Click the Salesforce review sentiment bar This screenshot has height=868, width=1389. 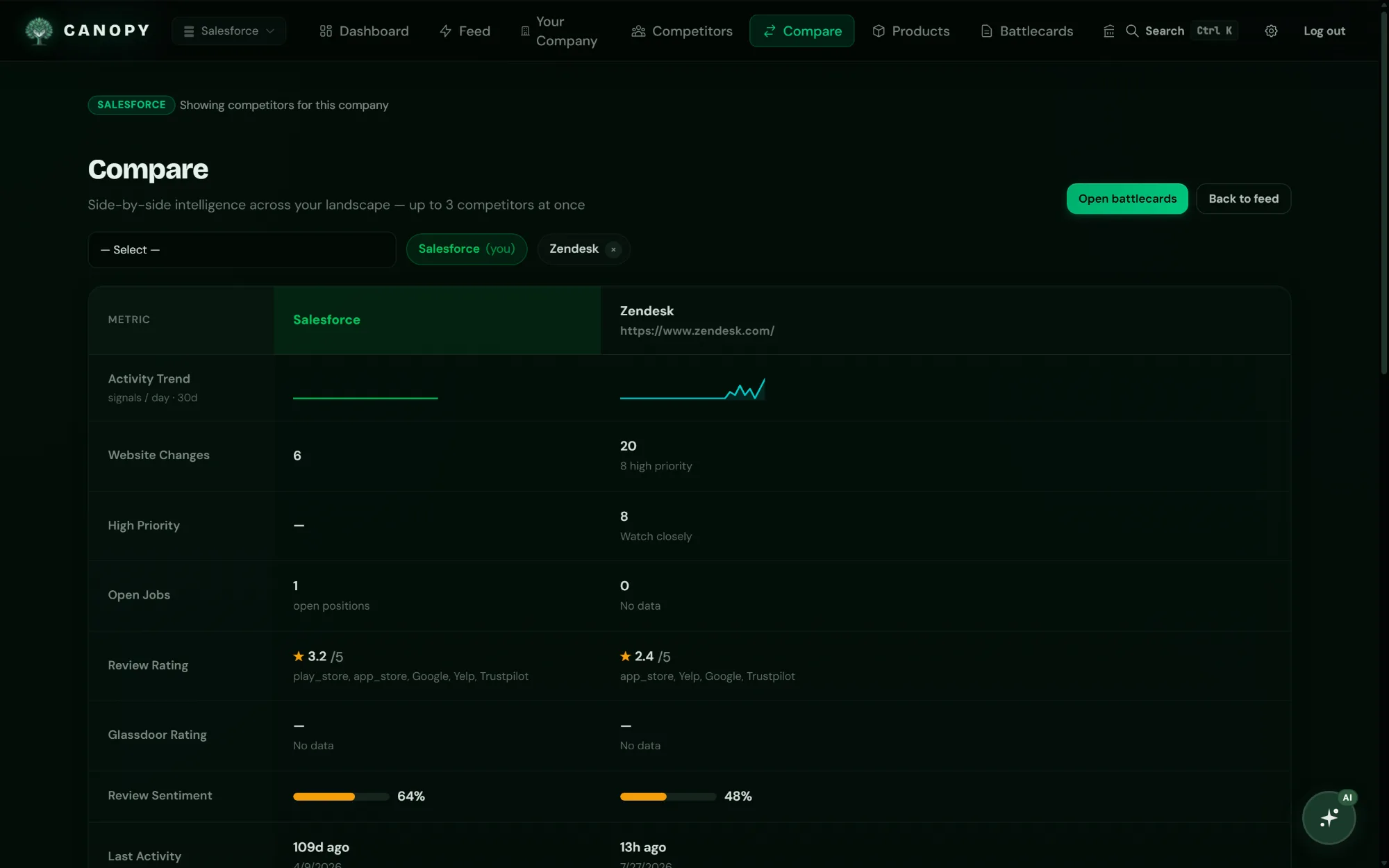341,796
